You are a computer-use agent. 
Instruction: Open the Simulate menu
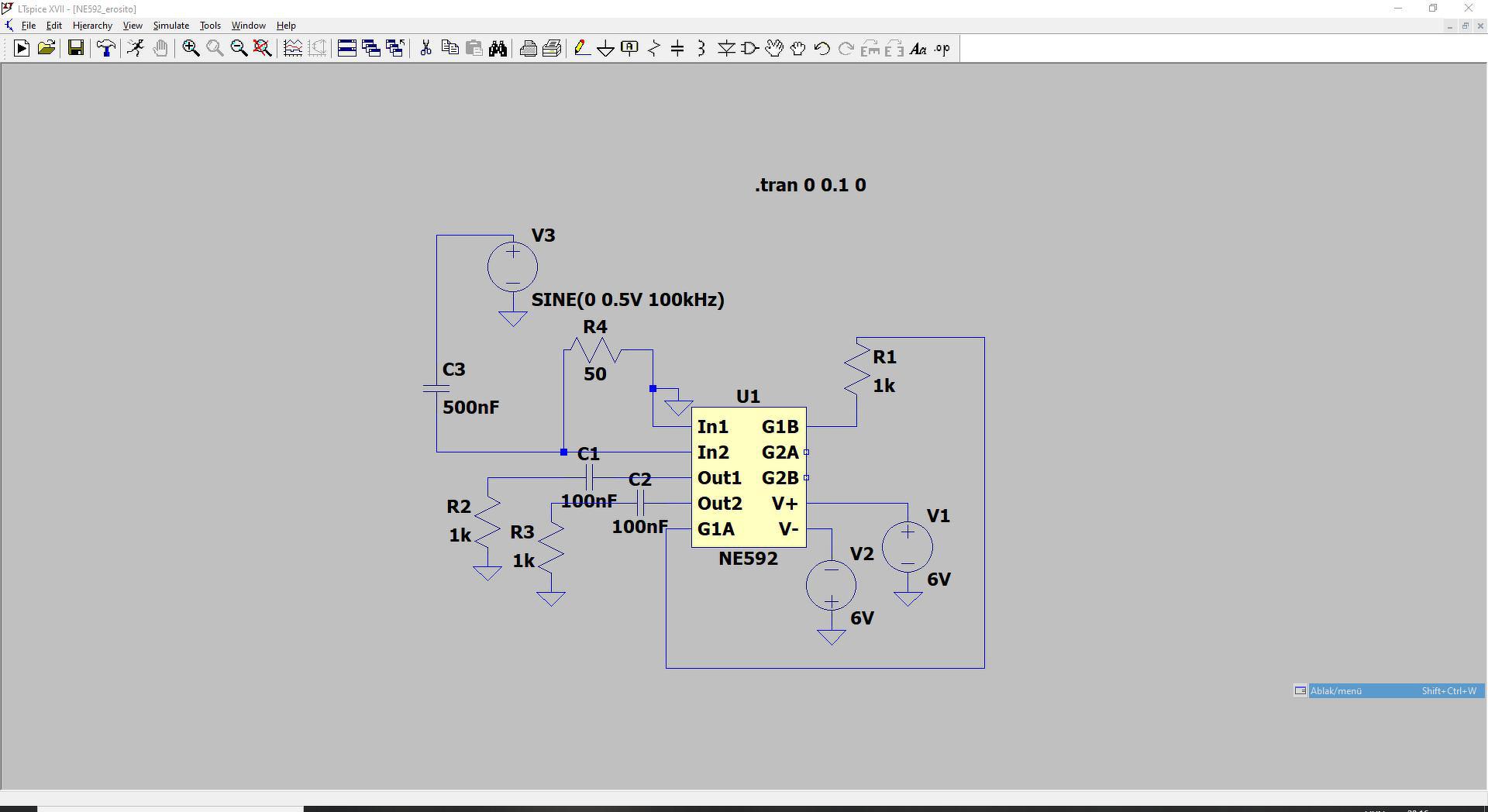(171, 26)
